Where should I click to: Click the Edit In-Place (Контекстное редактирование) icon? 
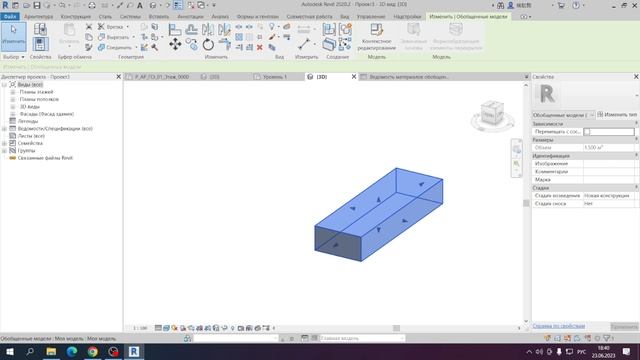[376, 30]
